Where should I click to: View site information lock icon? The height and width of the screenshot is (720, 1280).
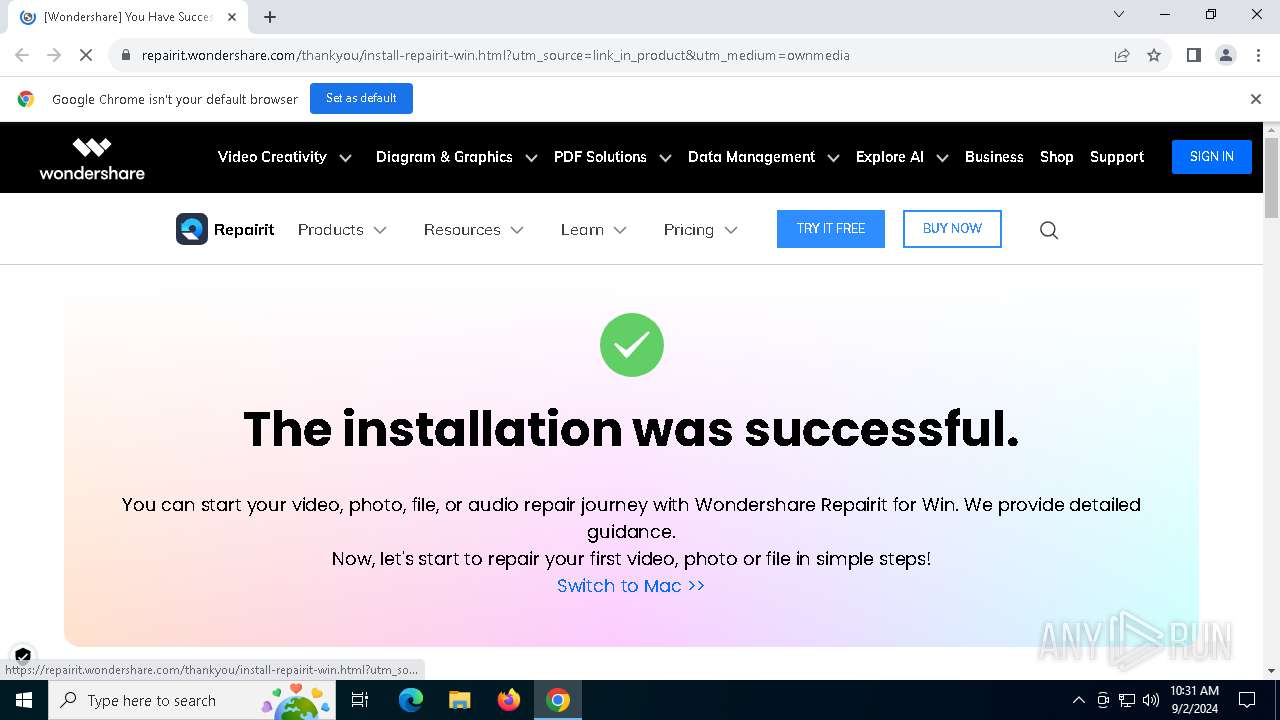[126, 55]
